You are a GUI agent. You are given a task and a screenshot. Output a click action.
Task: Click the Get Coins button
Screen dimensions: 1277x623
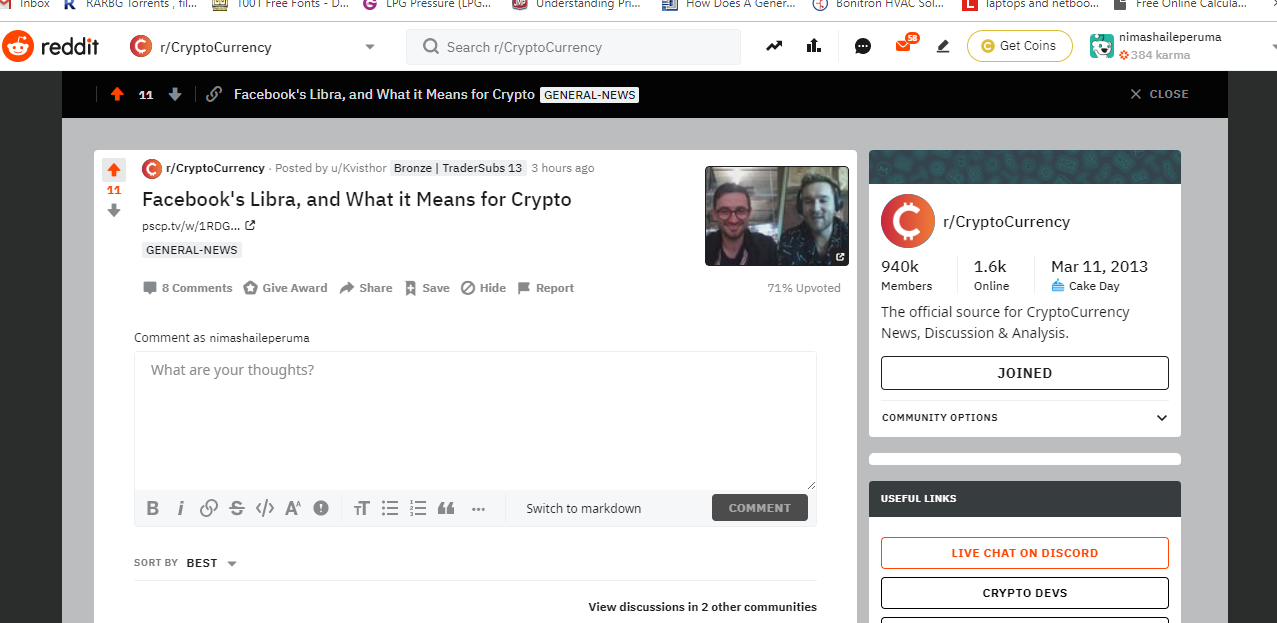click(x=1019, y=46)
